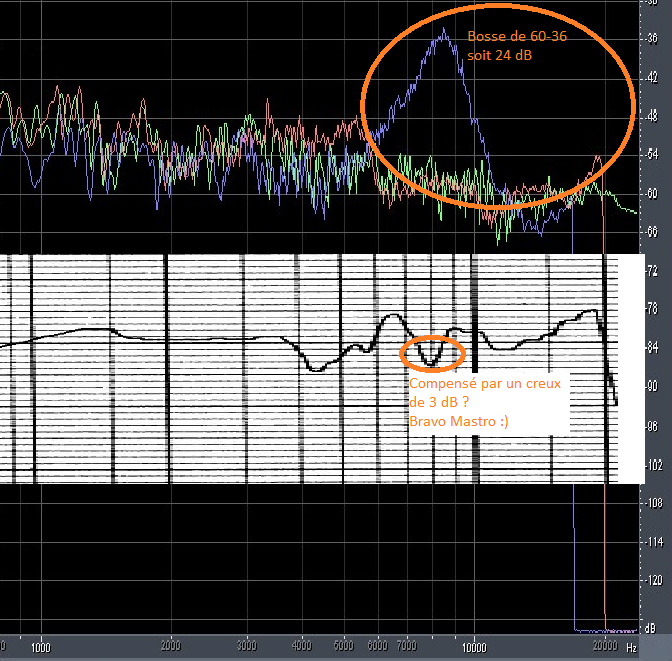The width and height of the screenshot is (672, 661).
Task: Click the small orange circle around the dip
Action: coord(432,353)
